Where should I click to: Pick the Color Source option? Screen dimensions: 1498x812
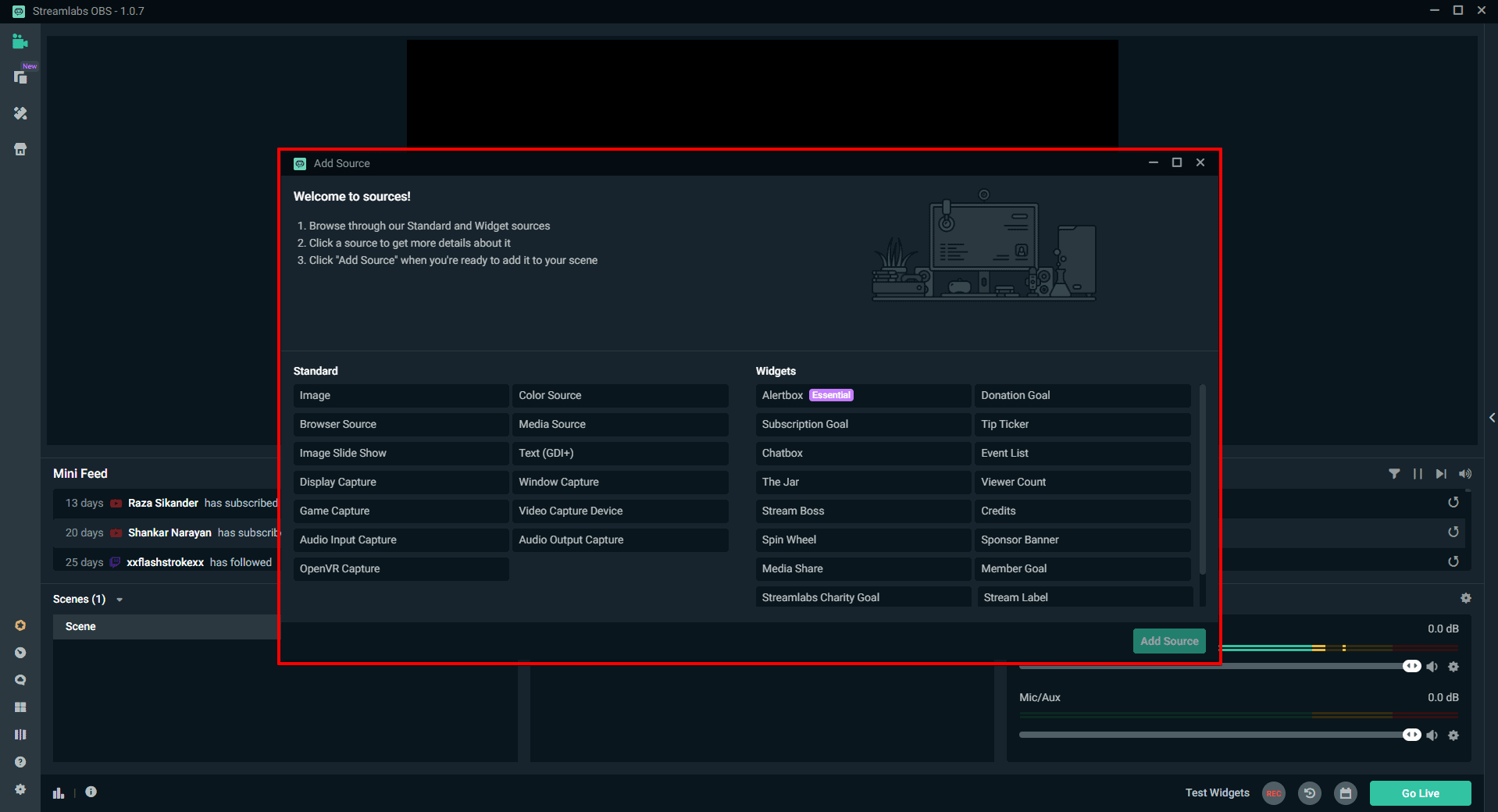pos(621,396)
